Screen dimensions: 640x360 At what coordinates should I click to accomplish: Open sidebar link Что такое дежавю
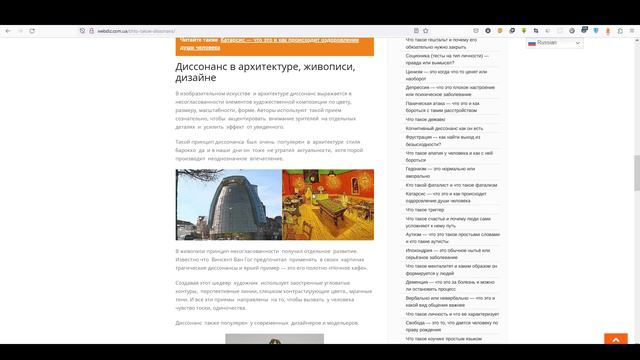click(425, 120)
